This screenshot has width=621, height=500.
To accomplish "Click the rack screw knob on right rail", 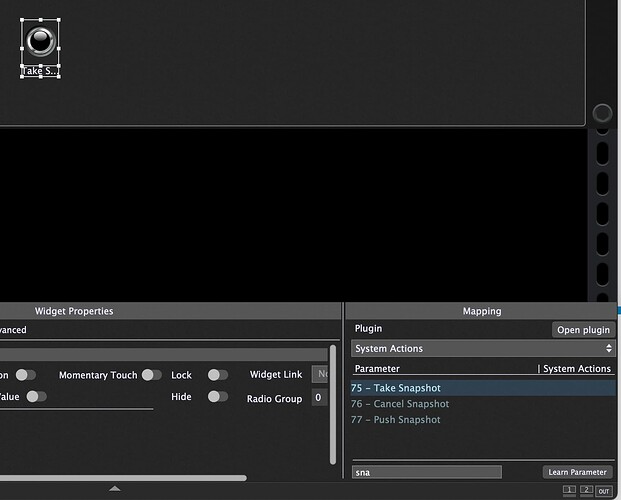I will (602, 114).
